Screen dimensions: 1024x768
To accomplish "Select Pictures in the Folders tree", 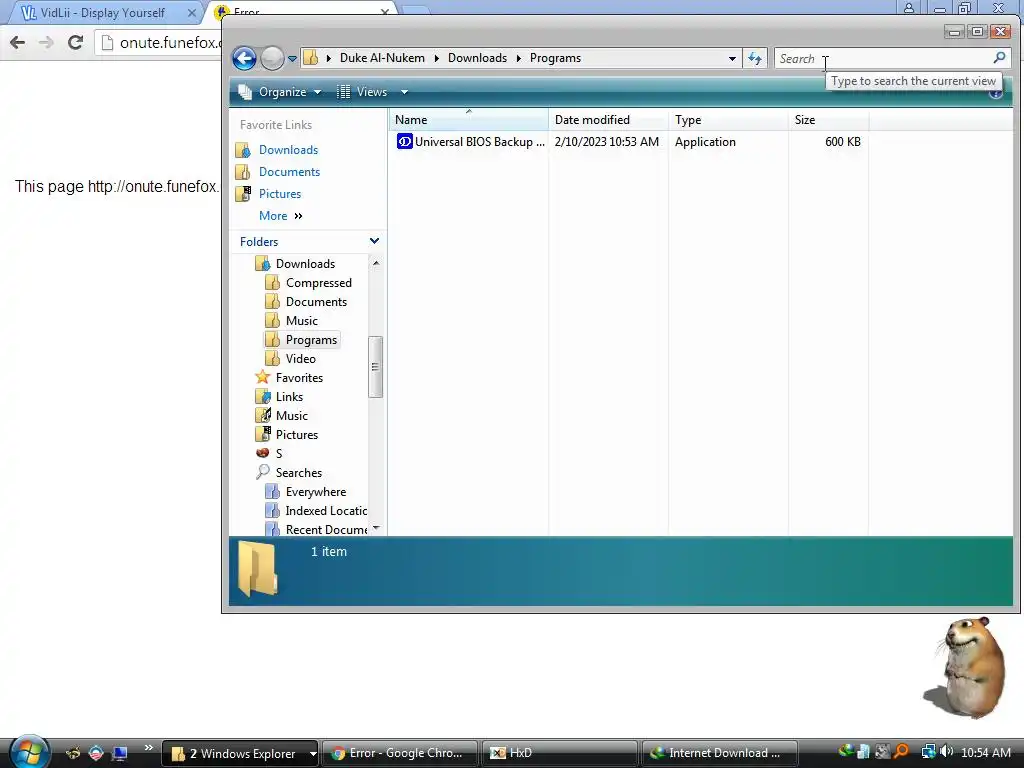I will point(296,434).
